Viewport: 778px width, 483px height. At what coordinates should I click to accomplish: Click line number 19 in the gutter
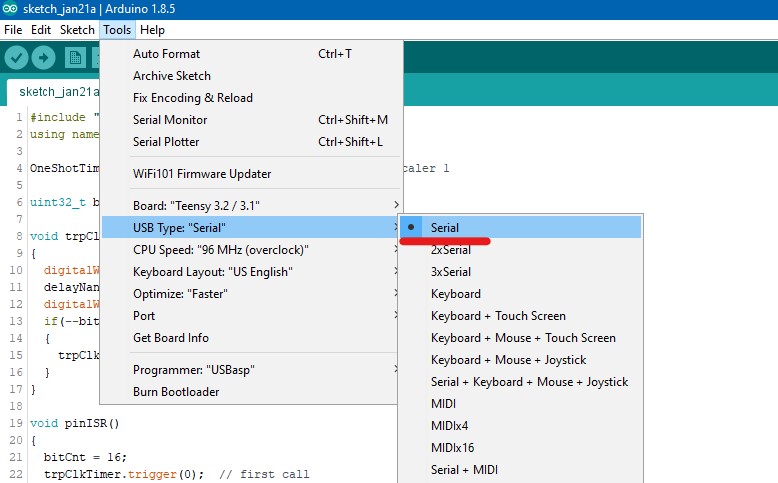point(16,423)
